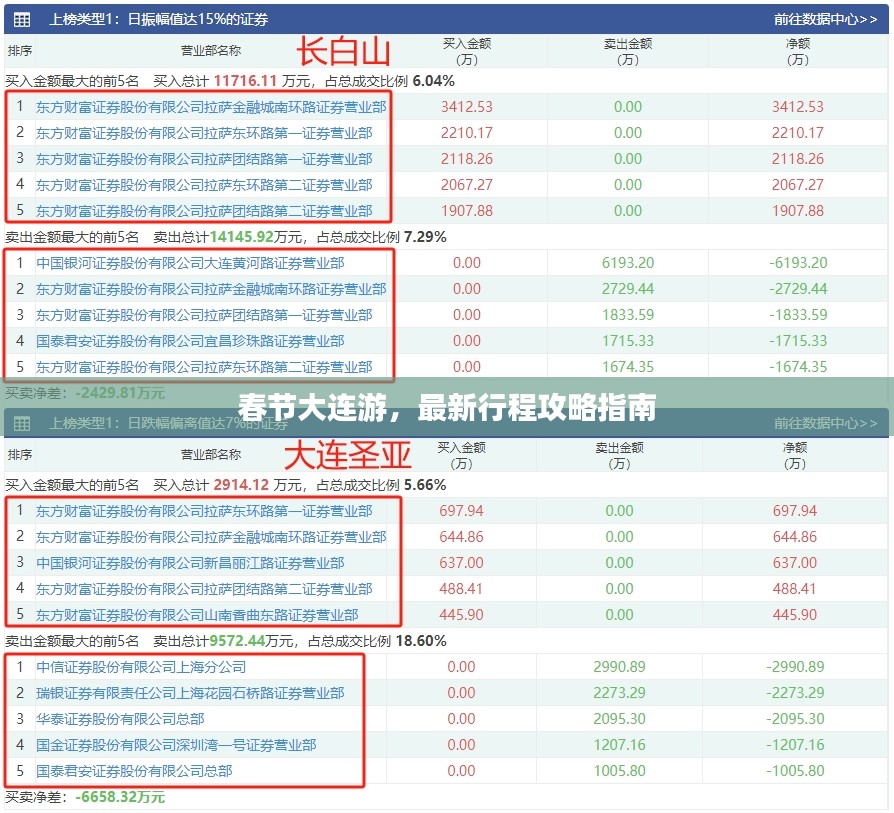Viewport: 894px width, 813px height.
Task: Click sell amount cell 2990.89
Action: [619, 667]
